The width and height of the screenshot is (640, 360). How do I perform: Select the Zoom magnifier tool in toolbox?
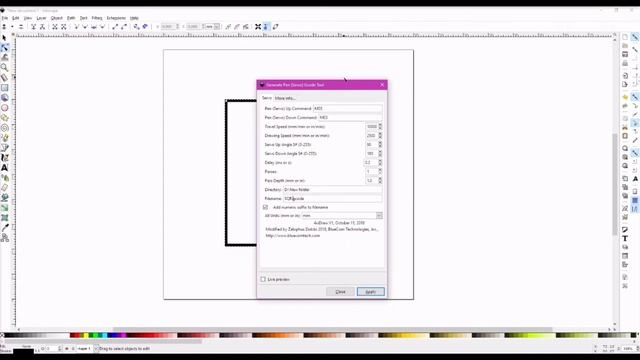click(4, 67)
